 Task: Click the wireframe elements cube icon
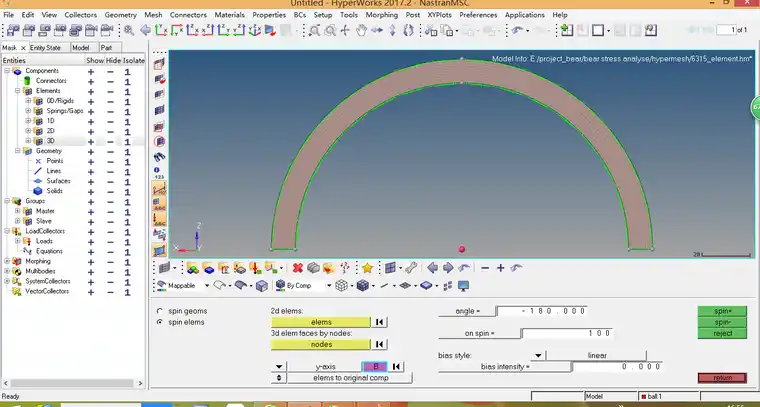[x=341, y=286]
